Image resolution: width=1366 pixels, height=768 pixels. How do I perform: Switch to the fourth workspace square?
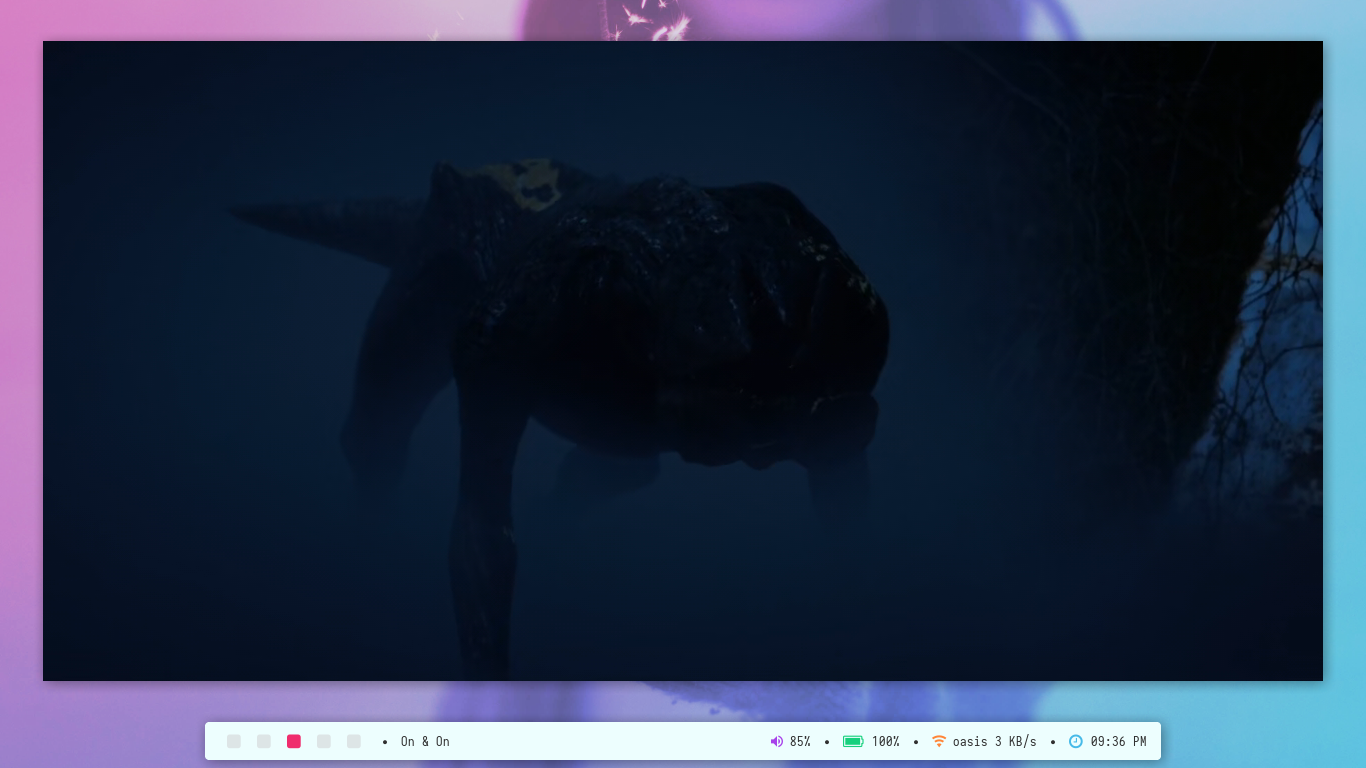(324, 741)
